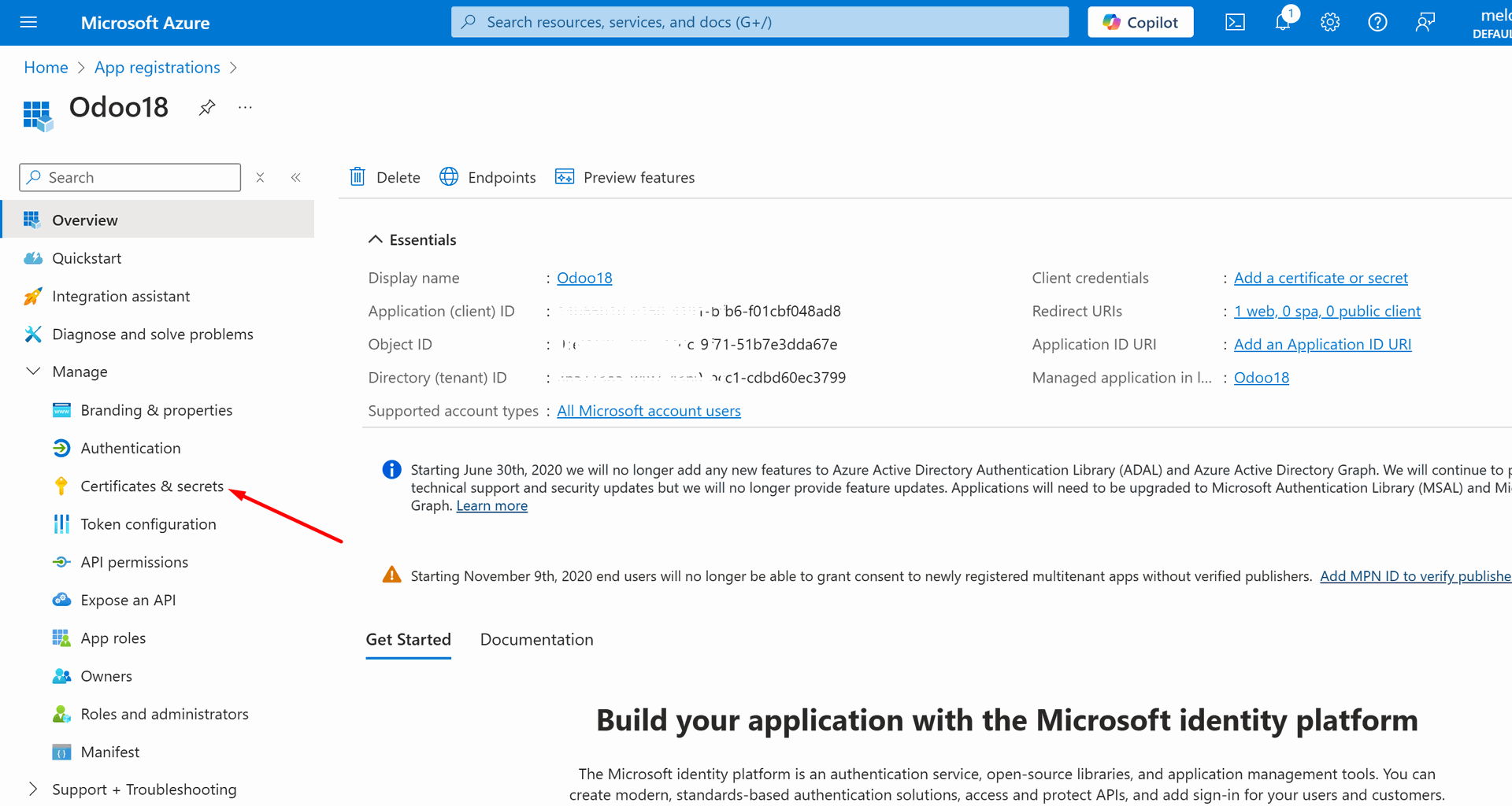
Task: Click the Owners people icon
Action: (x=61, y=676)
